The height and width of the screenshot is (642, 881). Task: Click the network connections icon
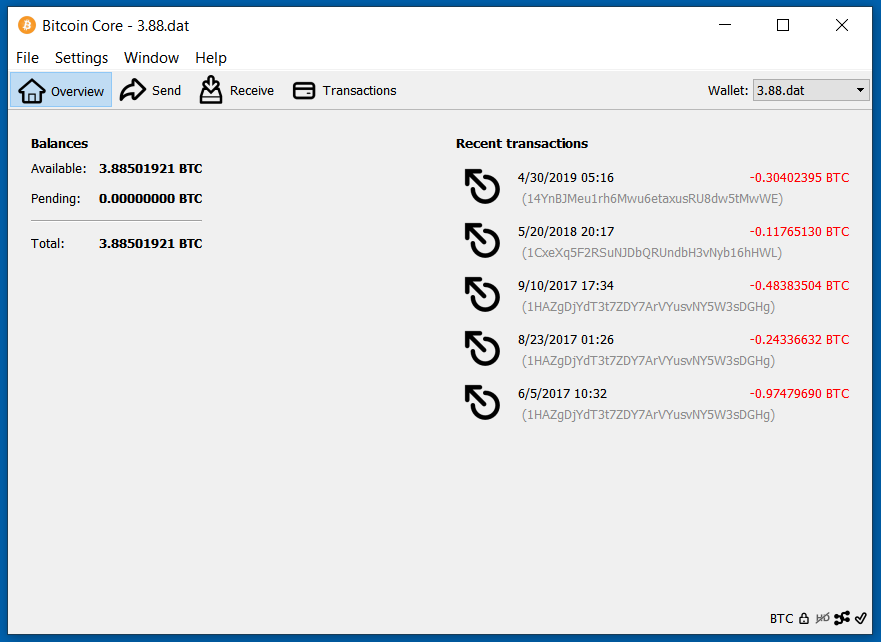coord(842,618)
